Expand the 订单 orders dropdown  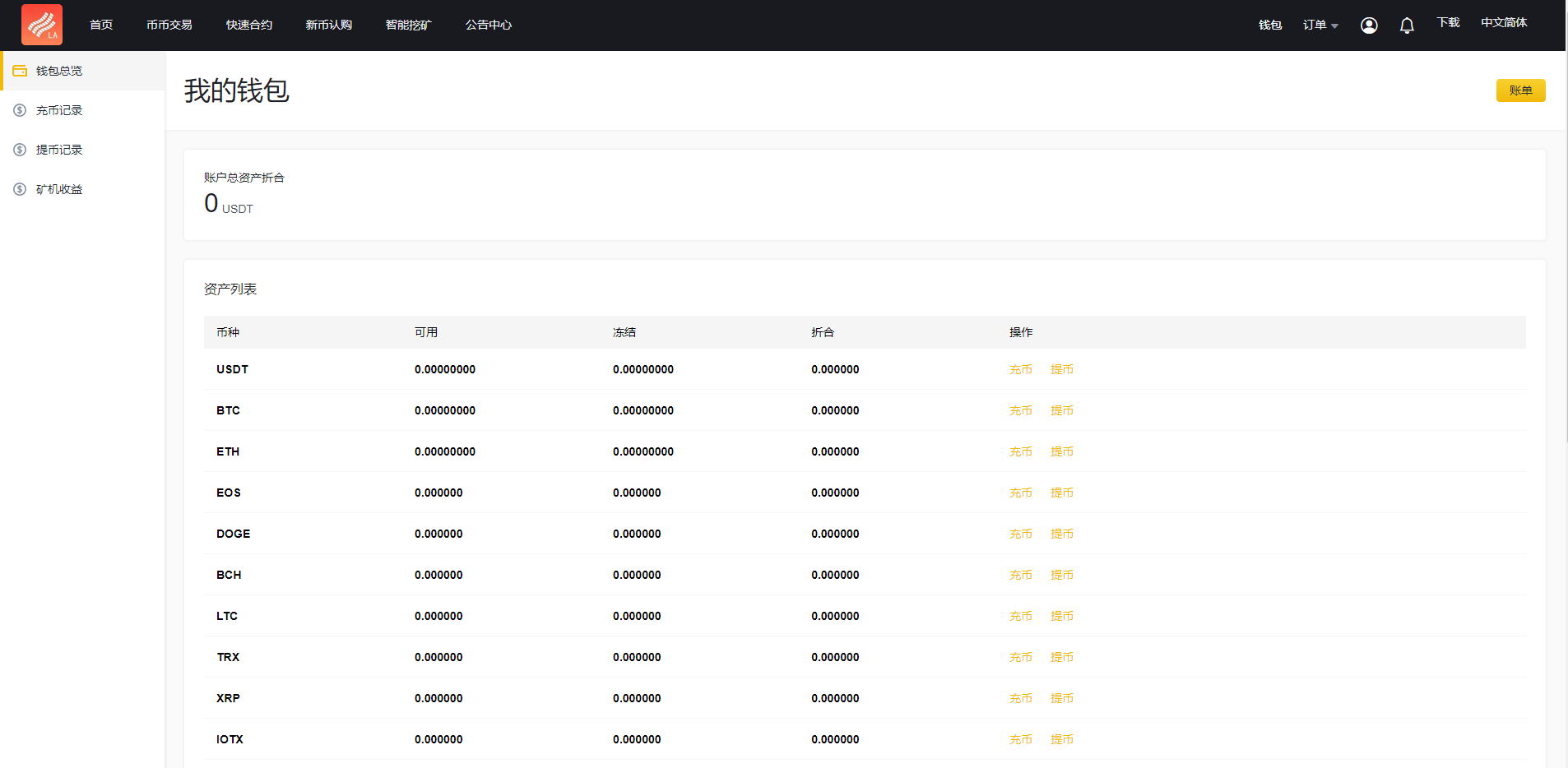pos(1320,25)
